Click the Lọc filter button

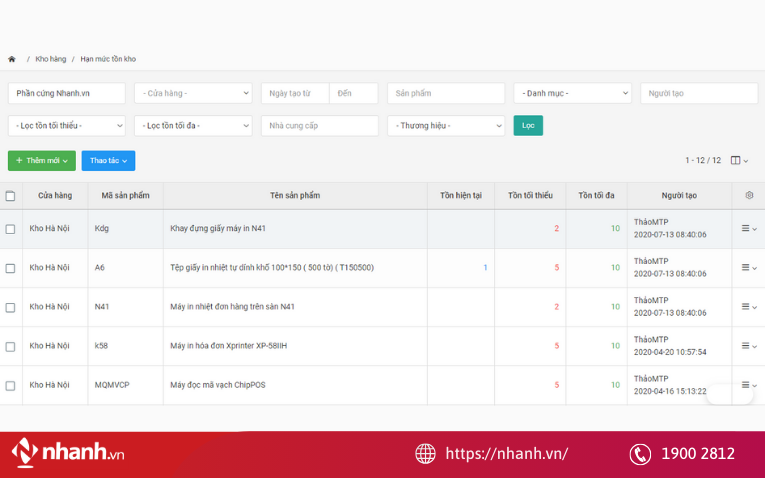click(528, 125)
